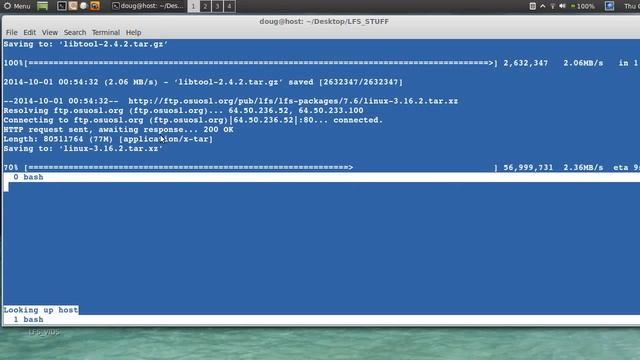Expand the hidden tray icons arrow
640x360 pixels.
542,6
